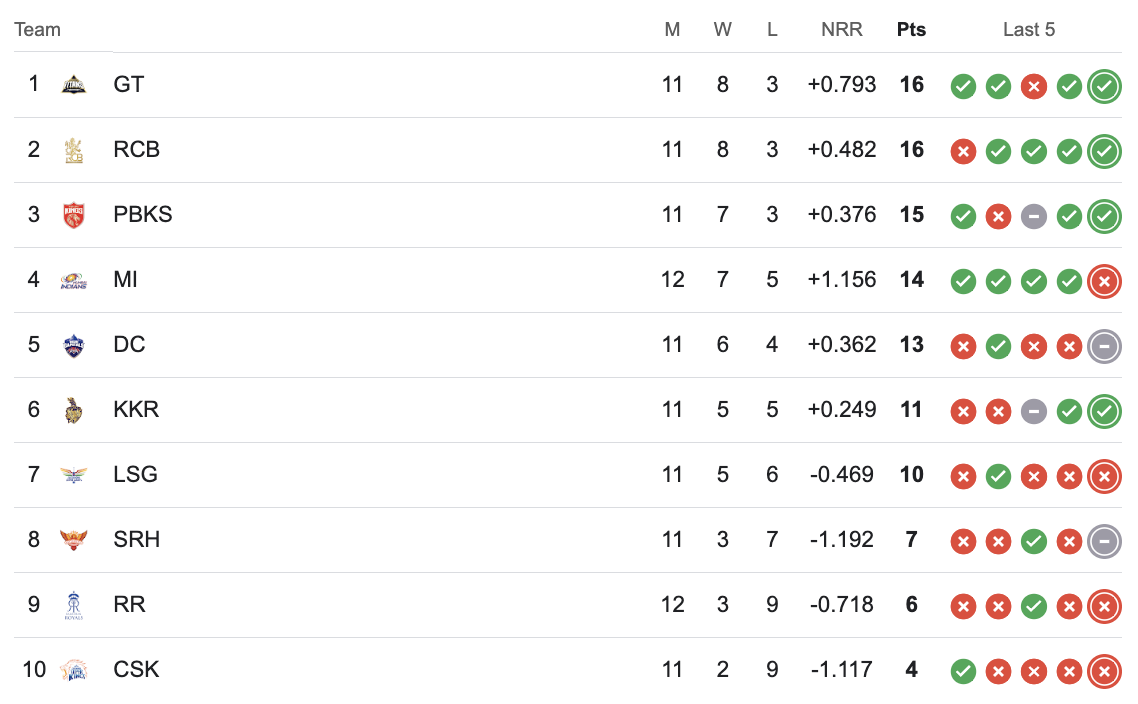Viewport: 1138px width, 704px height.
Task: Select the Last 5 column header
Action: [x=1029, y=30]
